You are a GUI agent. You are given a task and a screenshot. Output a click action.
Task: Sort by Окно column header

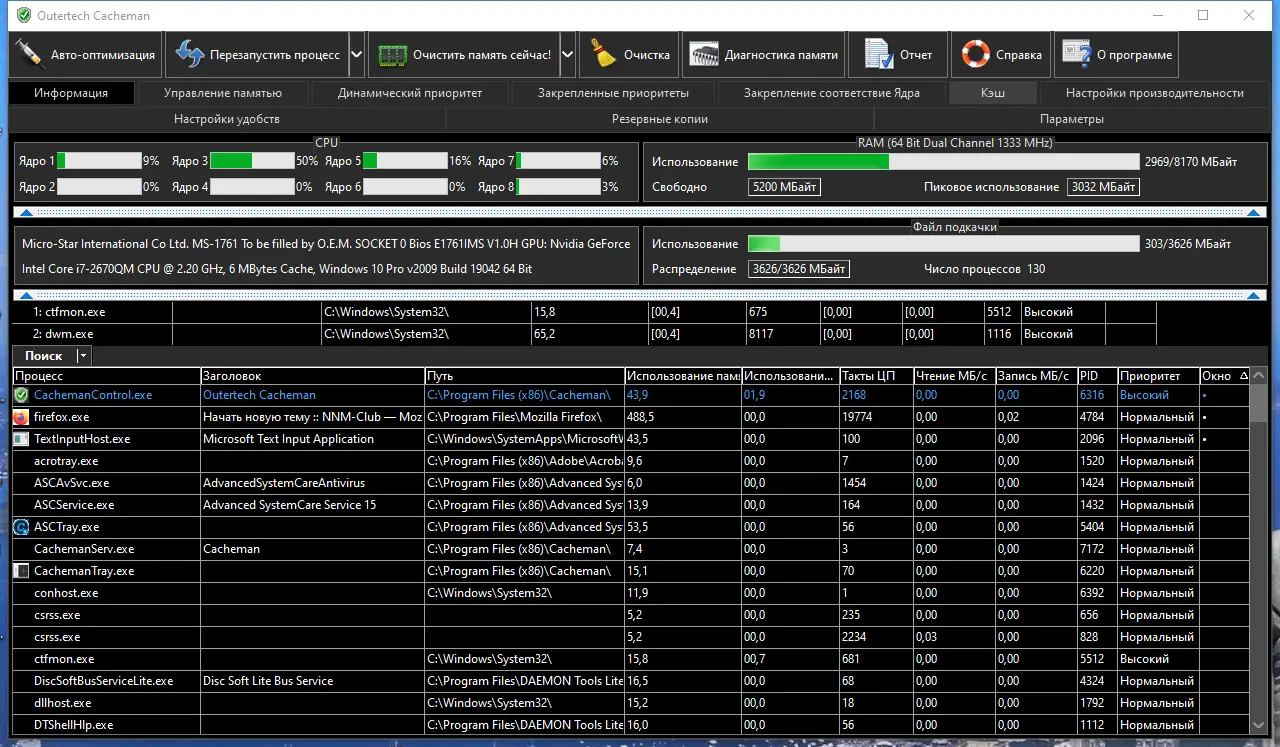point(1225,376)
